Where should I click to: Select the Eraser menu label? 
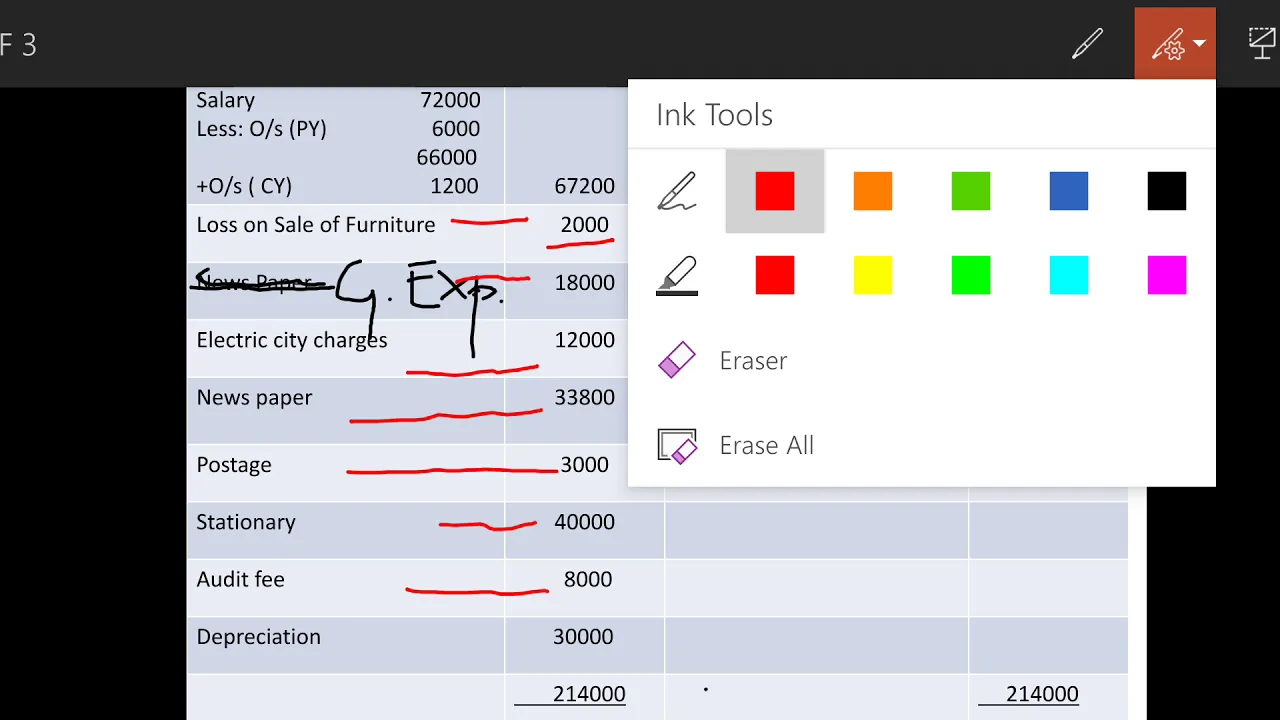point(753,361)
